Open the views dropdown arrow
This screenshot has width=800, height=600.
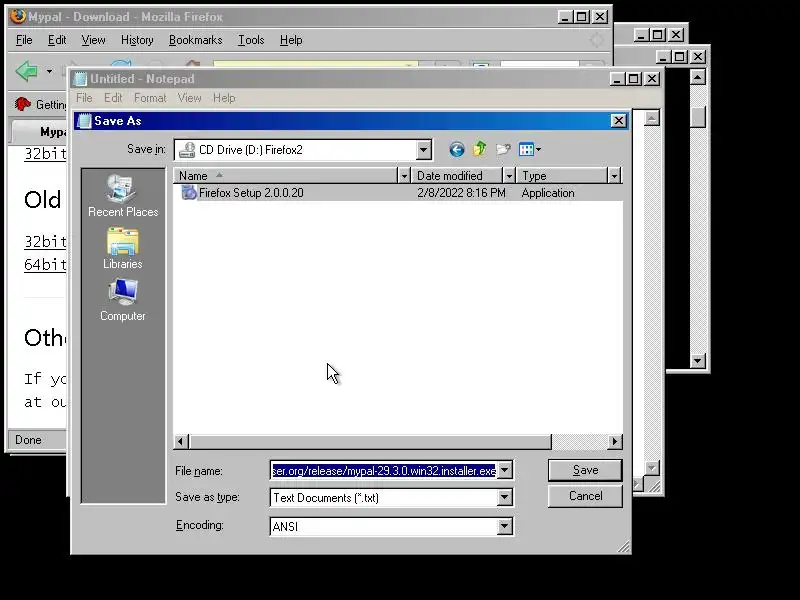point(538,149)
